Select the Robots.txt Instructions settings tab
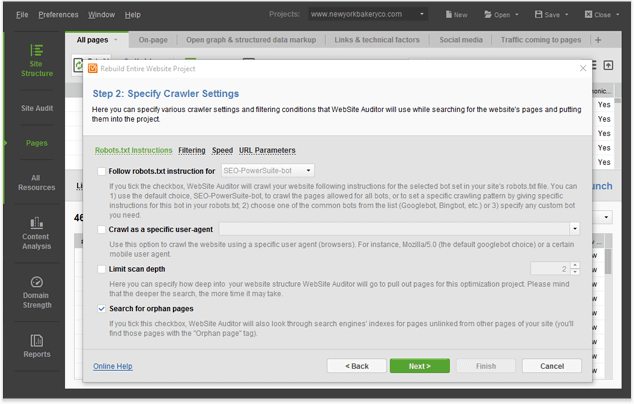Image resolution: width=634 pixels, height=404 pixels. [133, 150]
